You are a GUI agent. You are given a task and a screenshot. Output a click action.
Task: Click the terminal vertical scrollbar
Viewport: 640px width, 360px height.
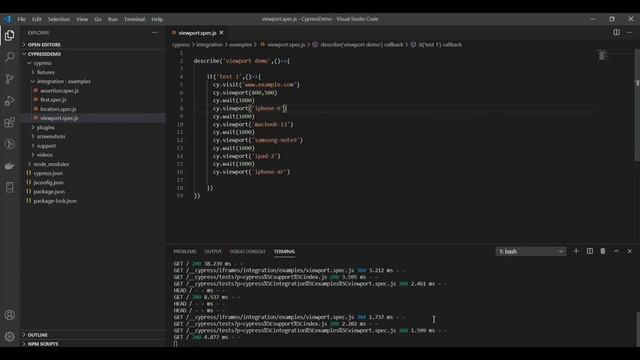coord(637,329)
